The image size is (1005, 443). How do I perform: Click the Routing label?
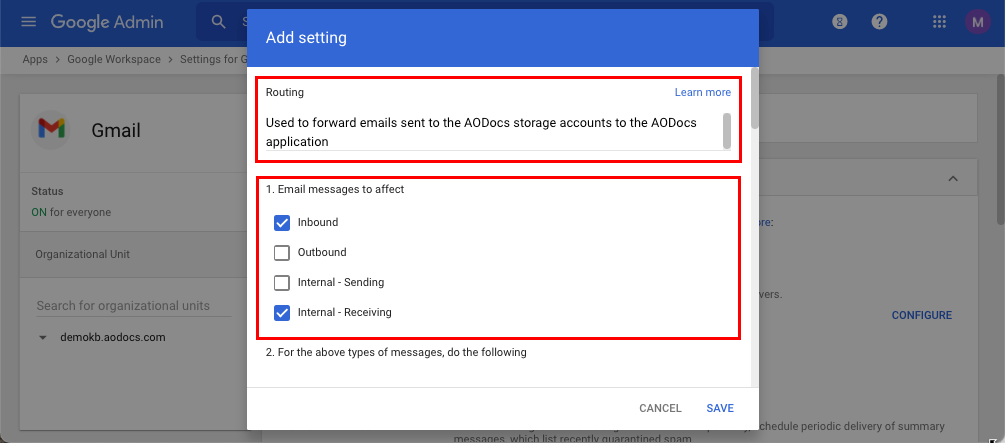(285, 92)
